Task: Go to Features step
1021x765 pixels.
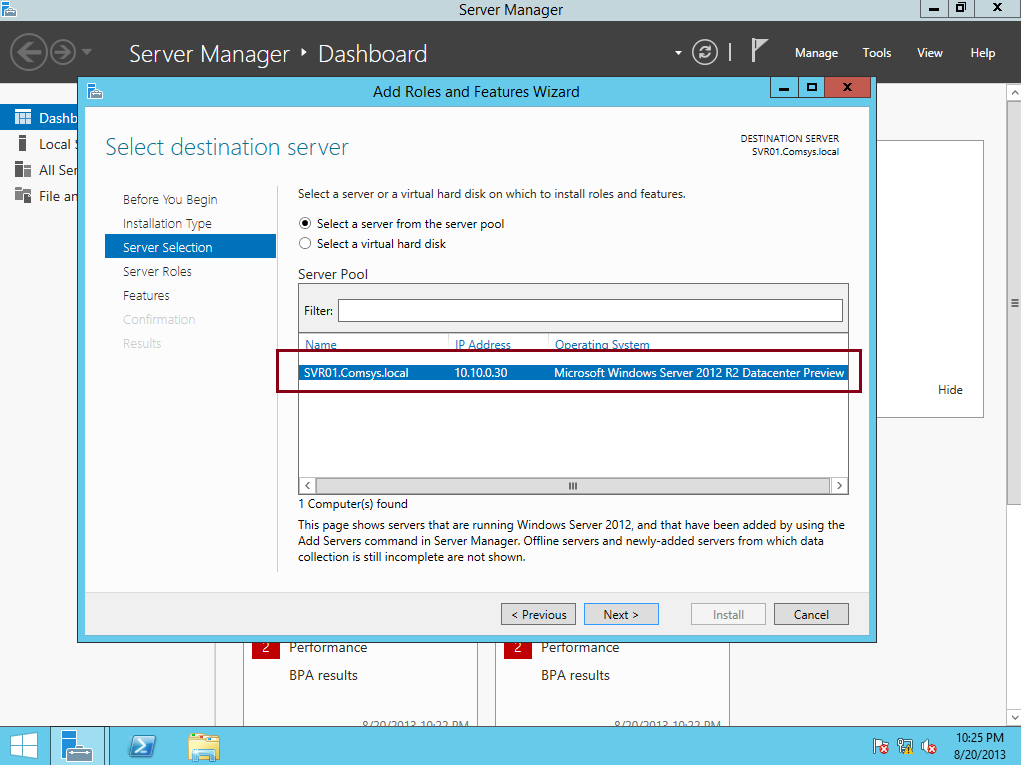Action: coord(146,296)
